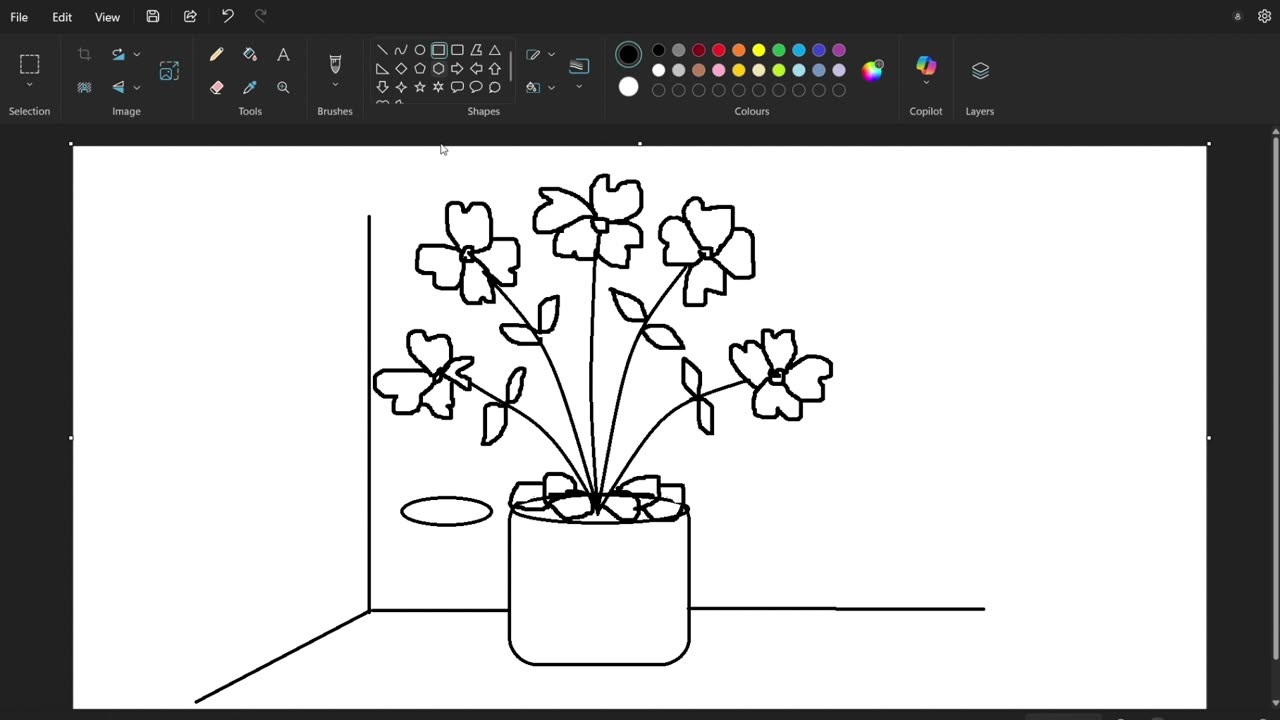Click the Brushes tool icon
The image size is (1280, 720).
coord(335,64)
